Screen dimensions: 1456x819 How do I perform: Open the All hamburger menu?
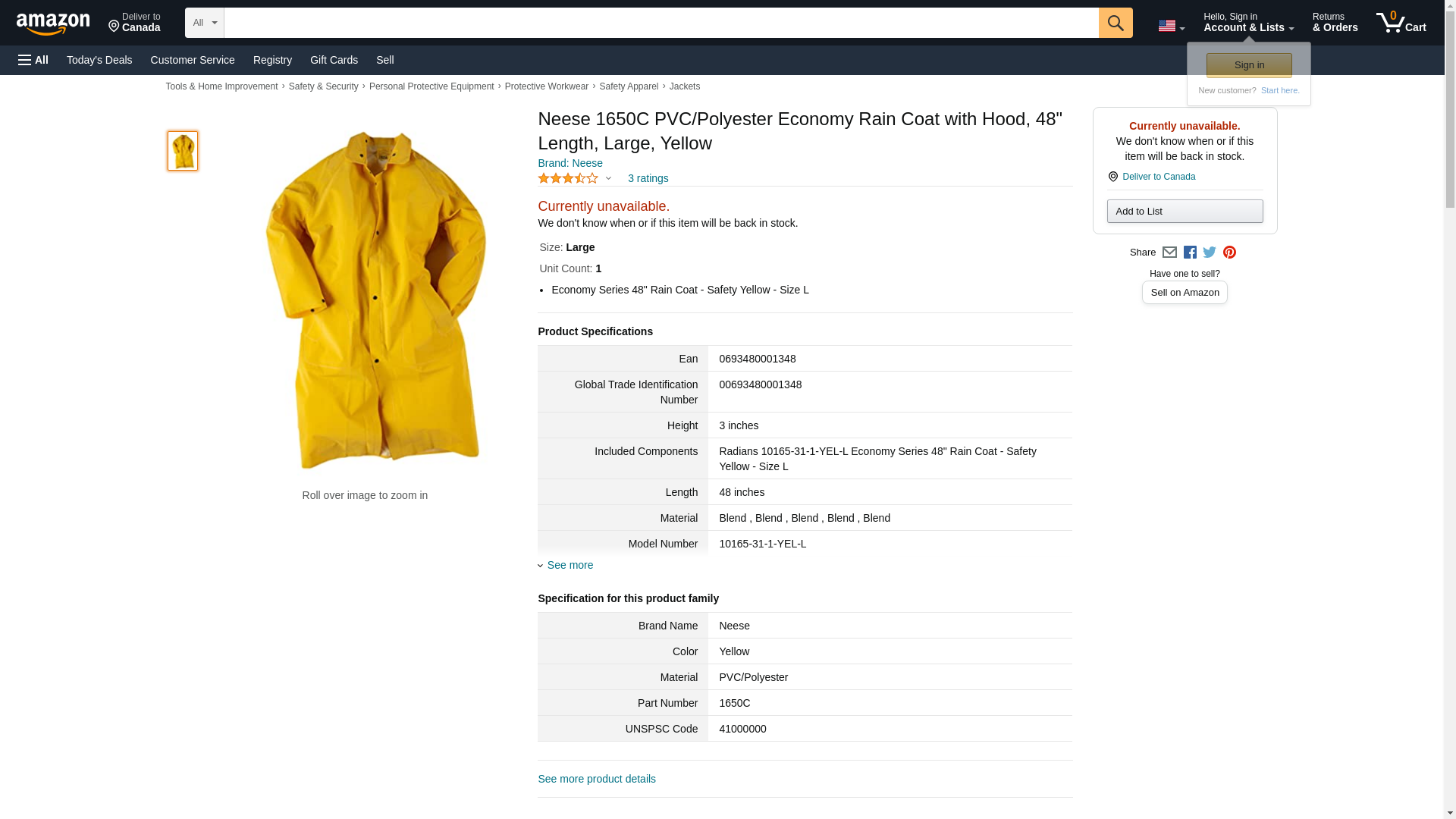[33, 60]
